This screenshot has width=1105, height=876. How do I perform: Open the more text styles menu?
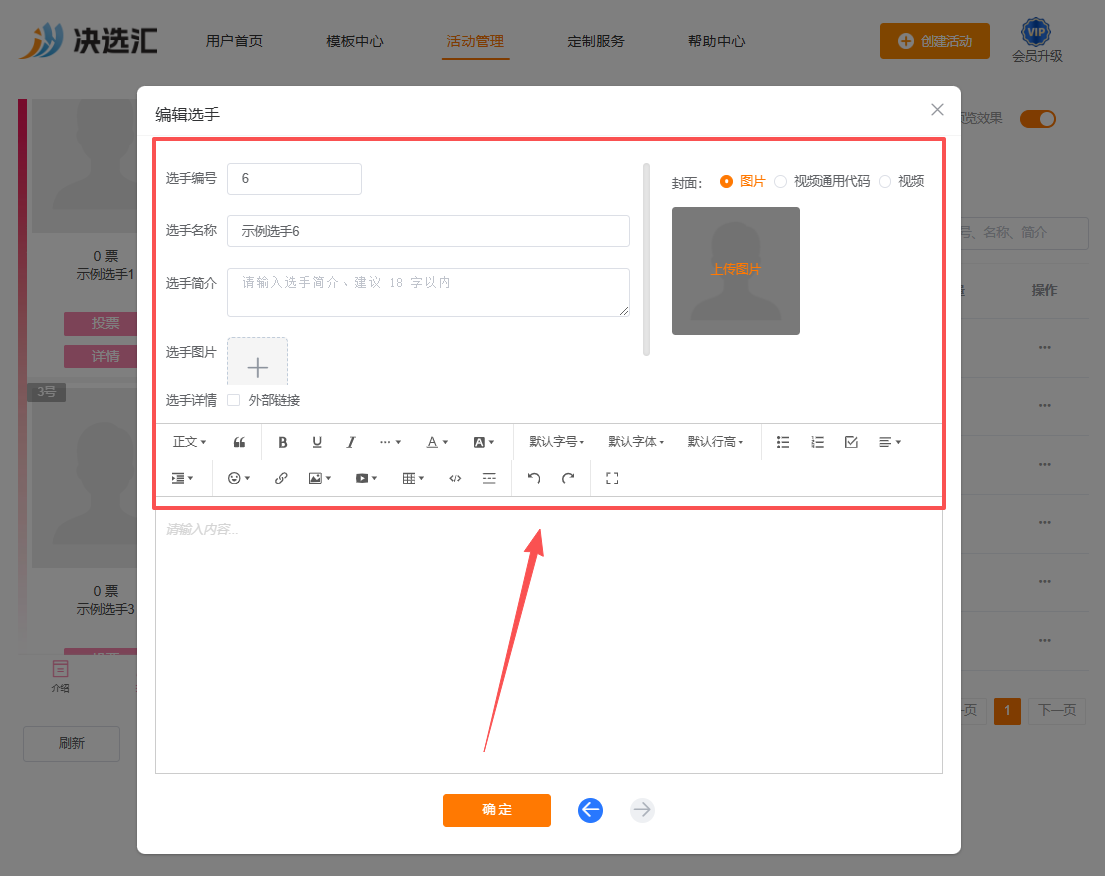tap(390, 442)
